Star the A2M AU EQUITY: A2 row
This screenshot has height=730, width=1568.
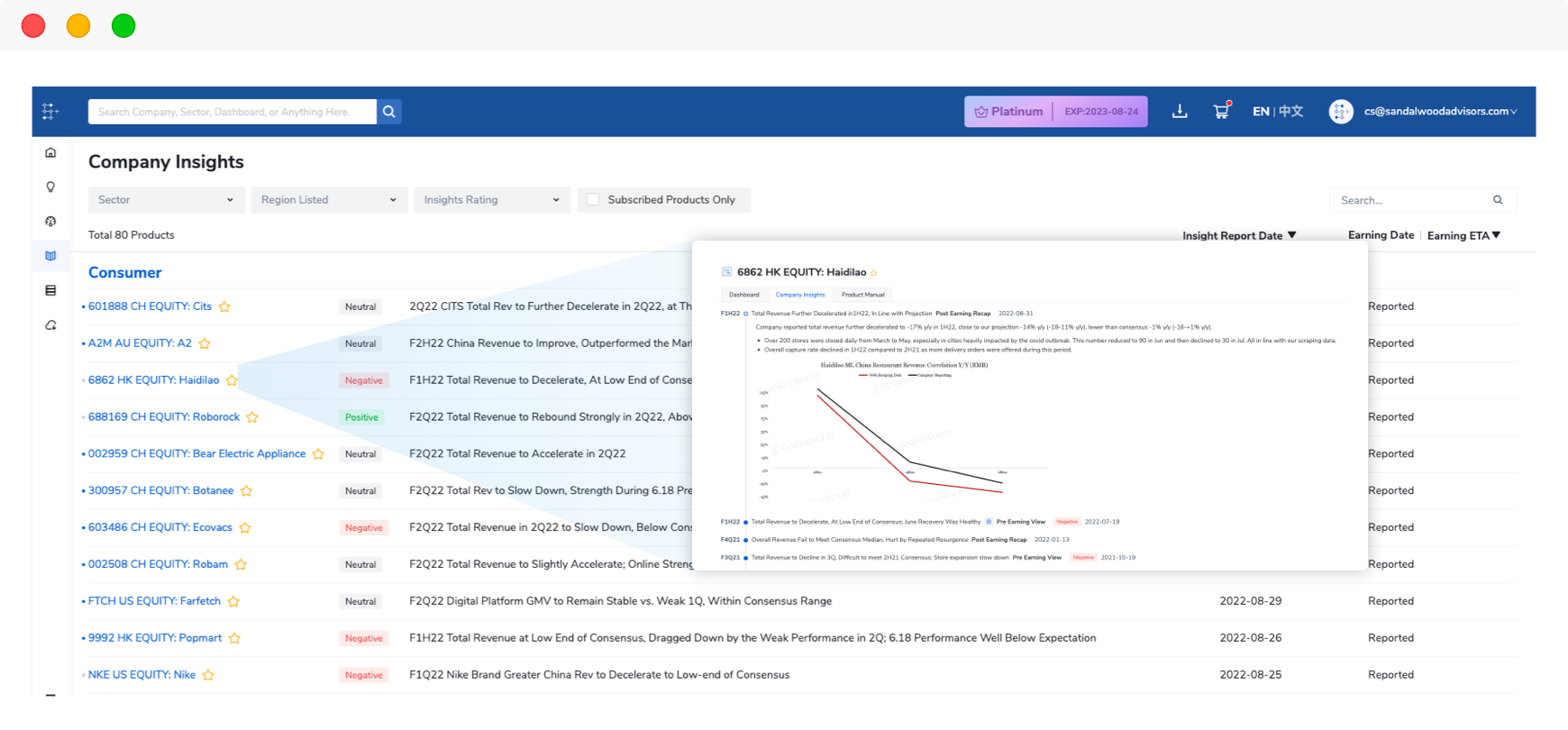pyautogui.click(x=205, y=343)
